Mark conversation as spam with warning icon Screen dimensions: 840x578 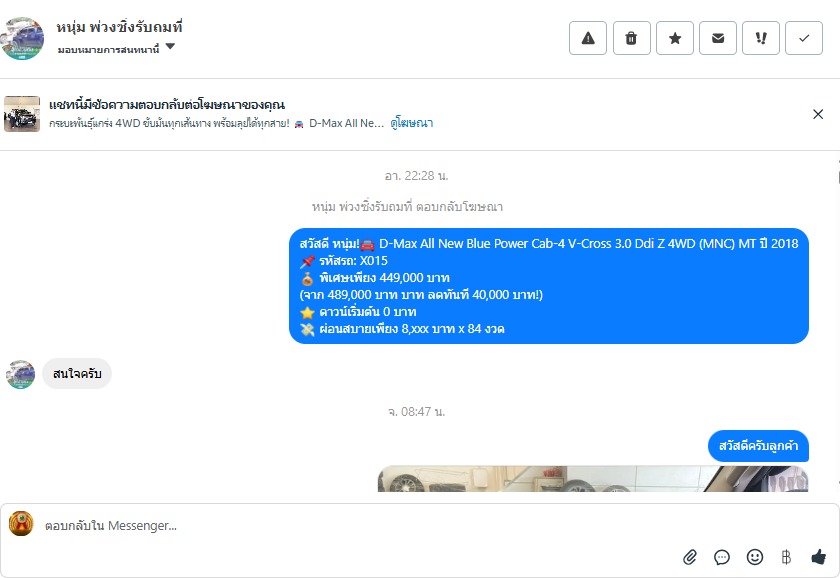click(x=588, y=38)
